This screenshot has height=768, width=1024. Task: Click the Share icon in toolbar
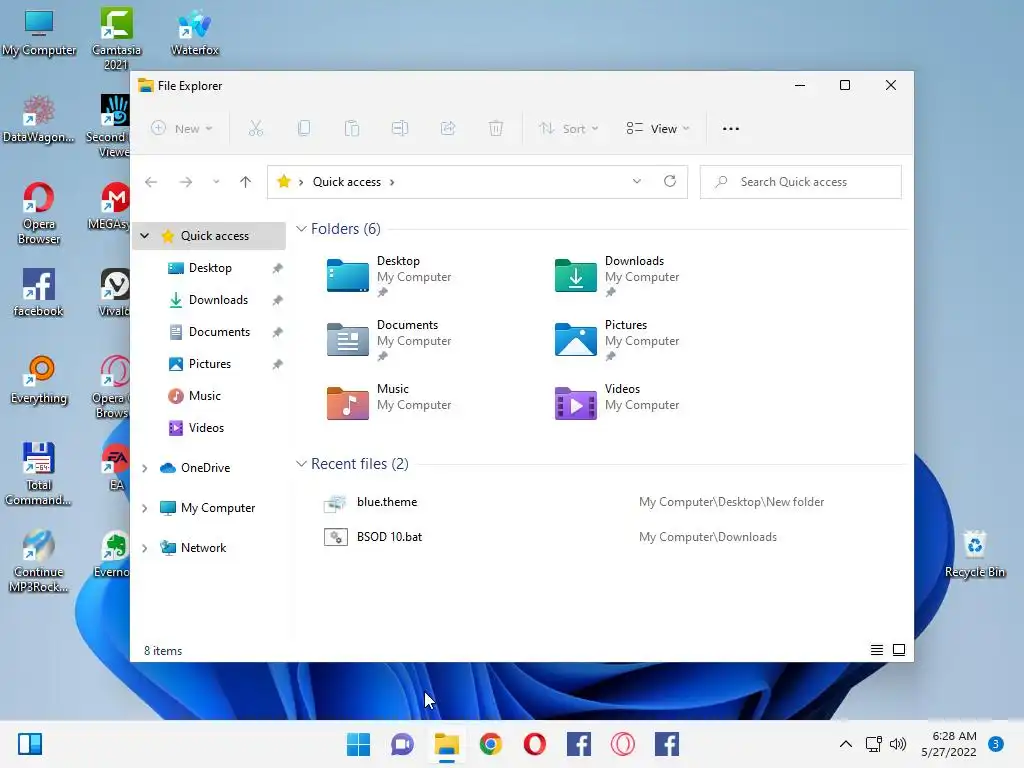448,129
